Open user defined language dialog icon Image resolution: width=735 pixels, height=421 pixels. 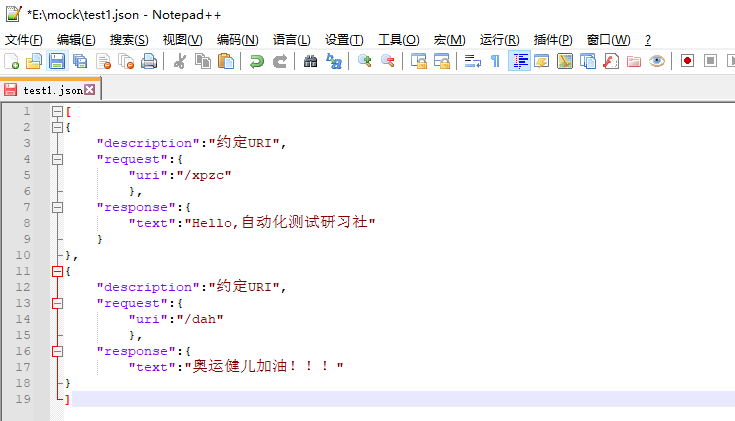(541, 61)
